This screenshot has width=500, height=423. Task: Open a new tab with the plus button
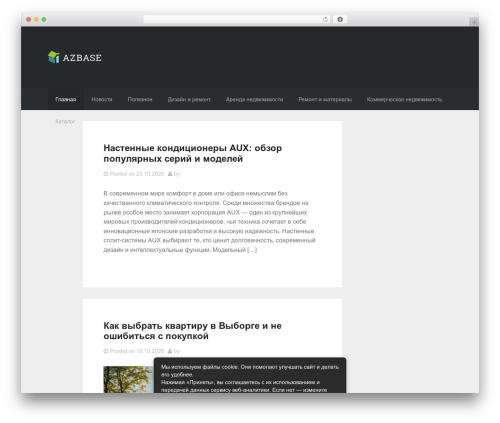474,22
